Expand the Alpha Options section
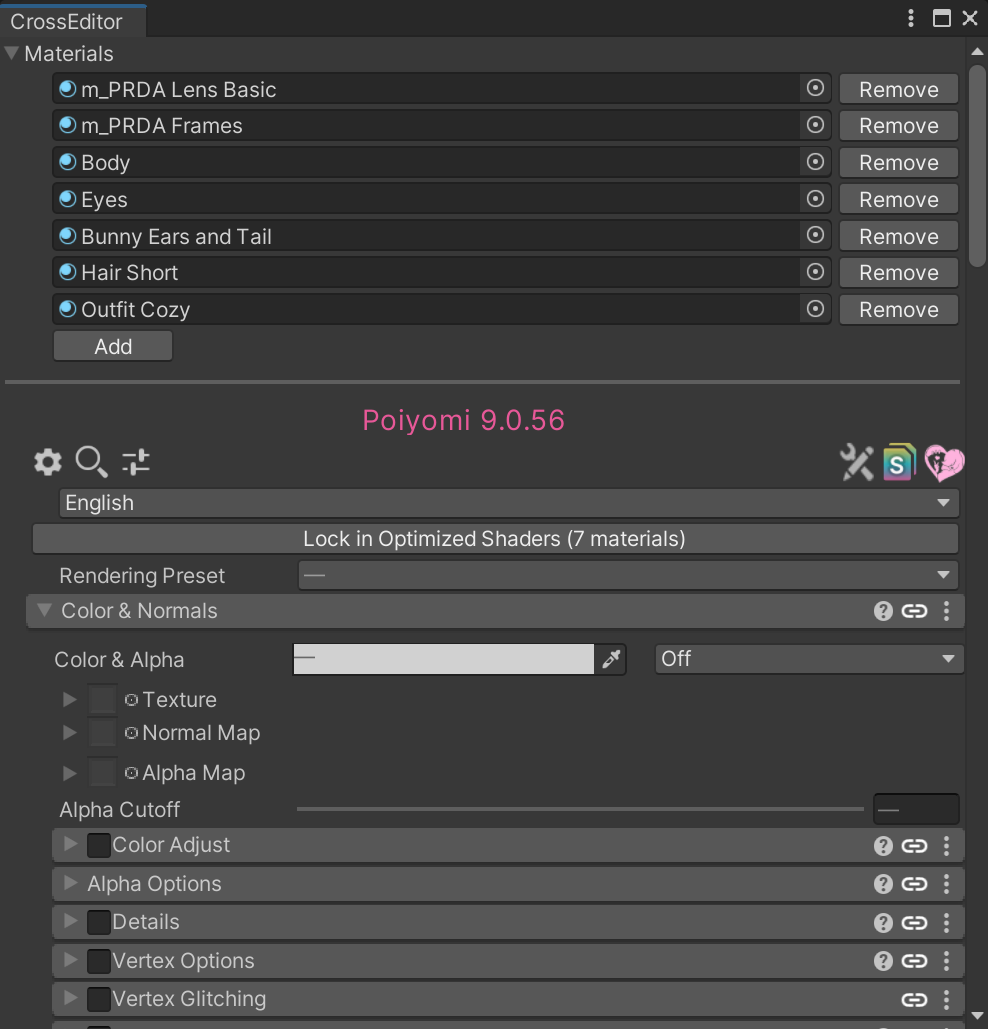Viewport: 988px width, 1029px height. point(70,883)
